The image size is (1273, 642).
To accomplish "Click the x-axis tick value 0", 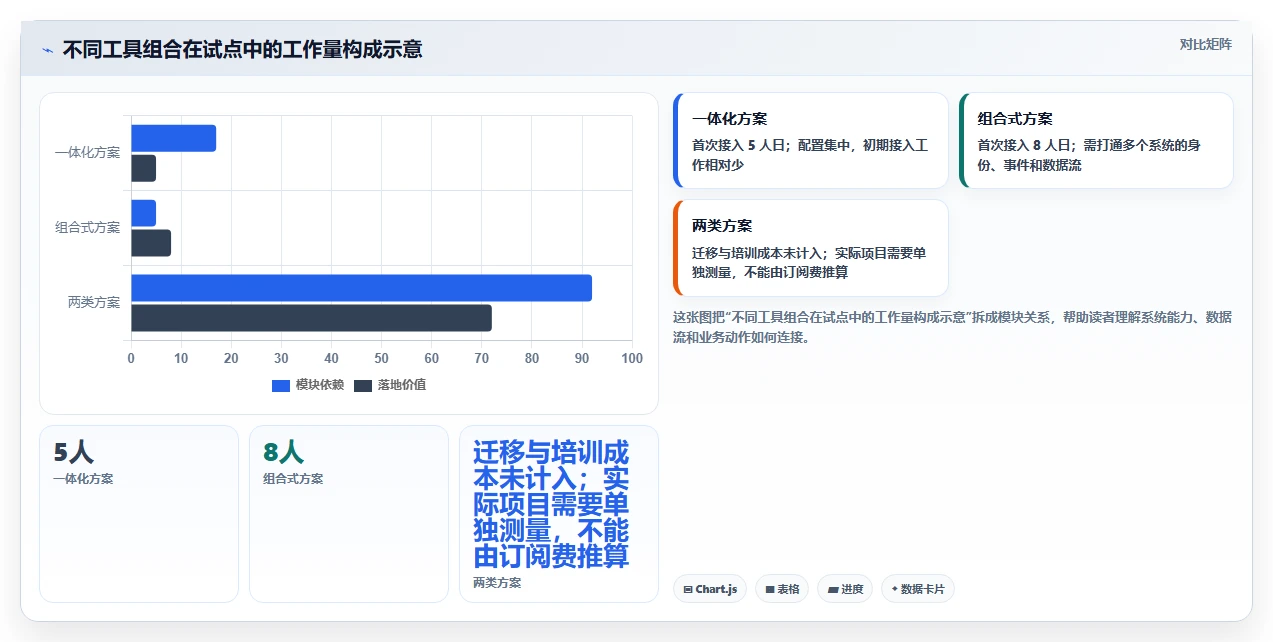I will (x=131, y=359).
